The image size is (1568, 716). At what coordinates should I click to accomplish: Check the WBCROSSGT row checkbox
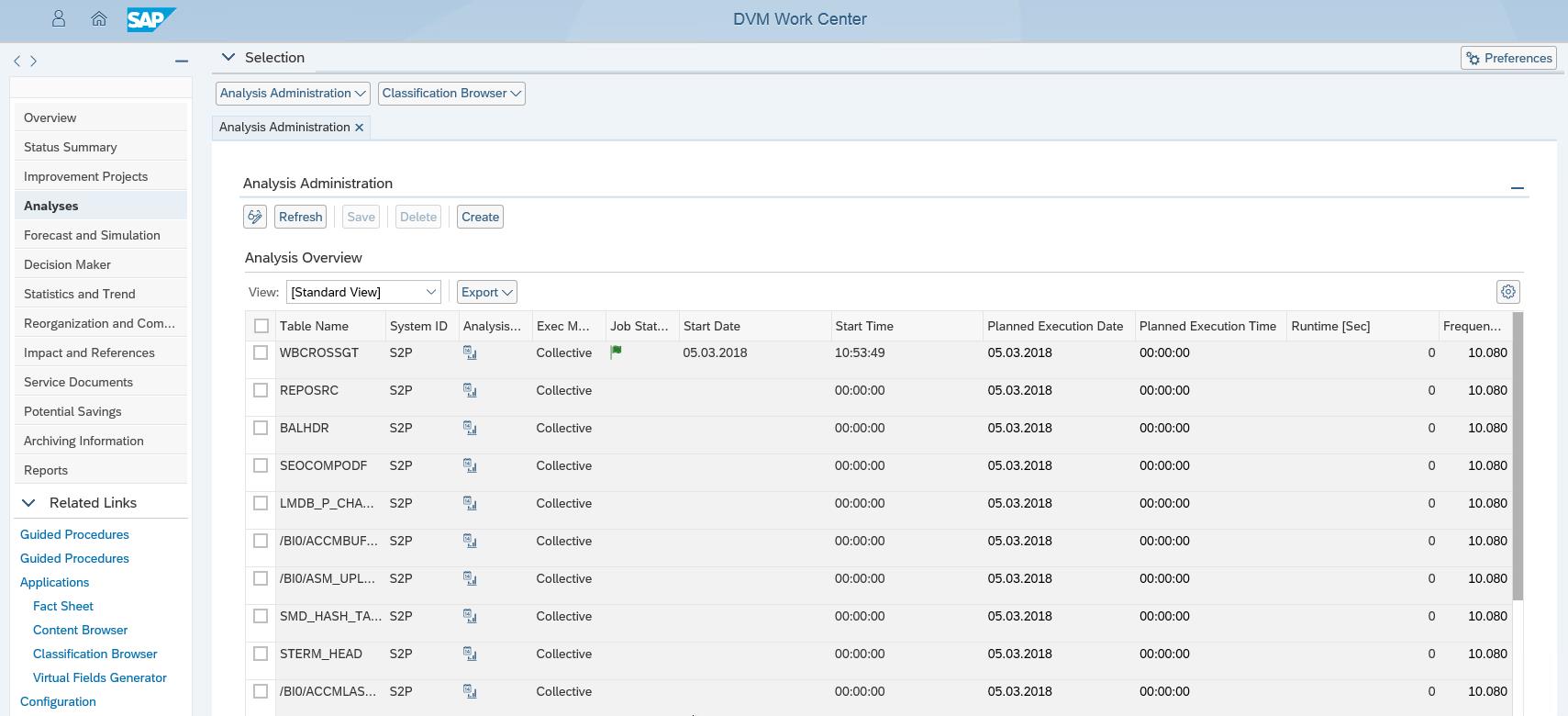click(x=261, y=352)
